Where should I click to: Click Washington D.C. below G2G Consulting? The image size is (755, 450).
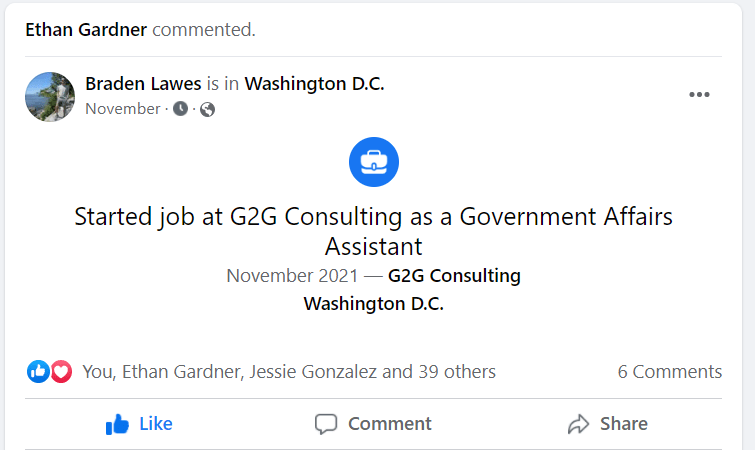coord(373,303)
